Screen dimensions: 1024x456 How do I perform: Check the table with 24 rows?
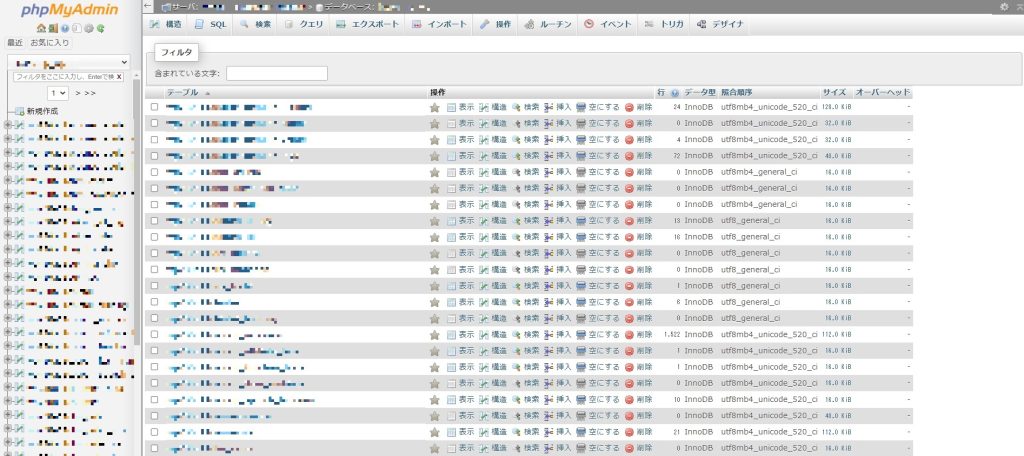click(154, 106)
